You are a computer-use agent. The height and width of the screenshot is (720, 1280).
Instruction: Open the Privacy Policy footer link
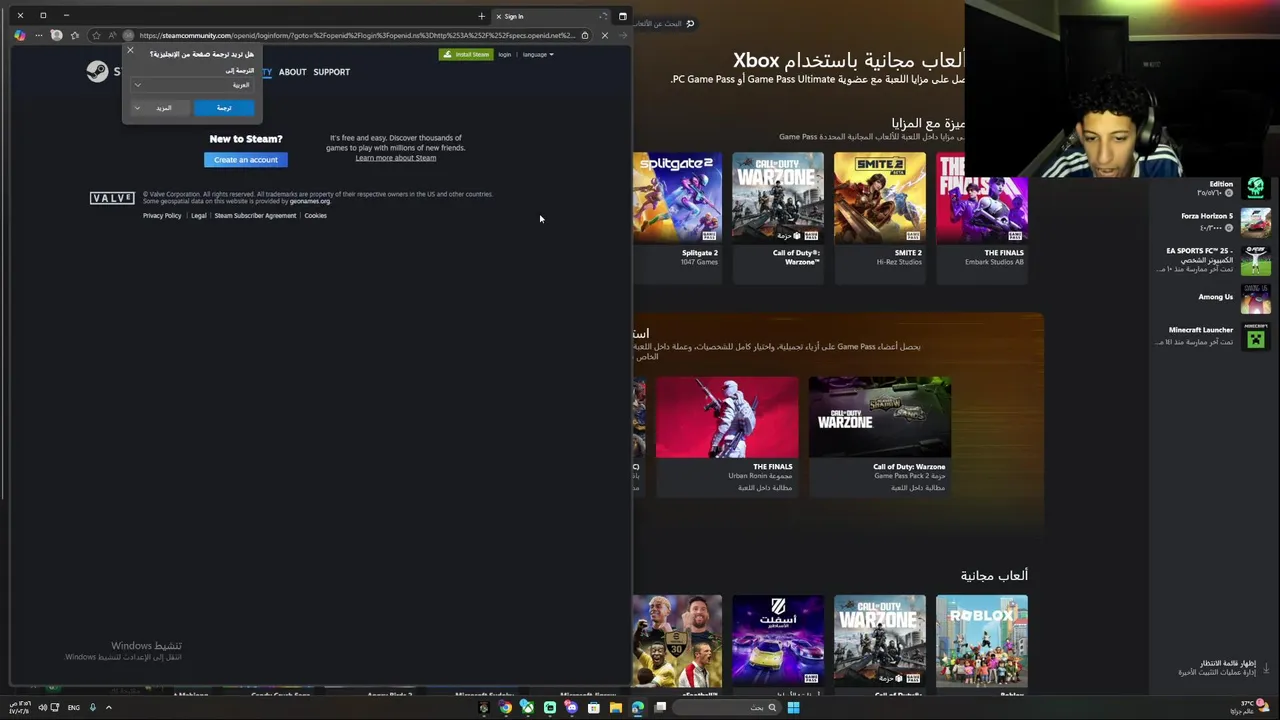162,216
